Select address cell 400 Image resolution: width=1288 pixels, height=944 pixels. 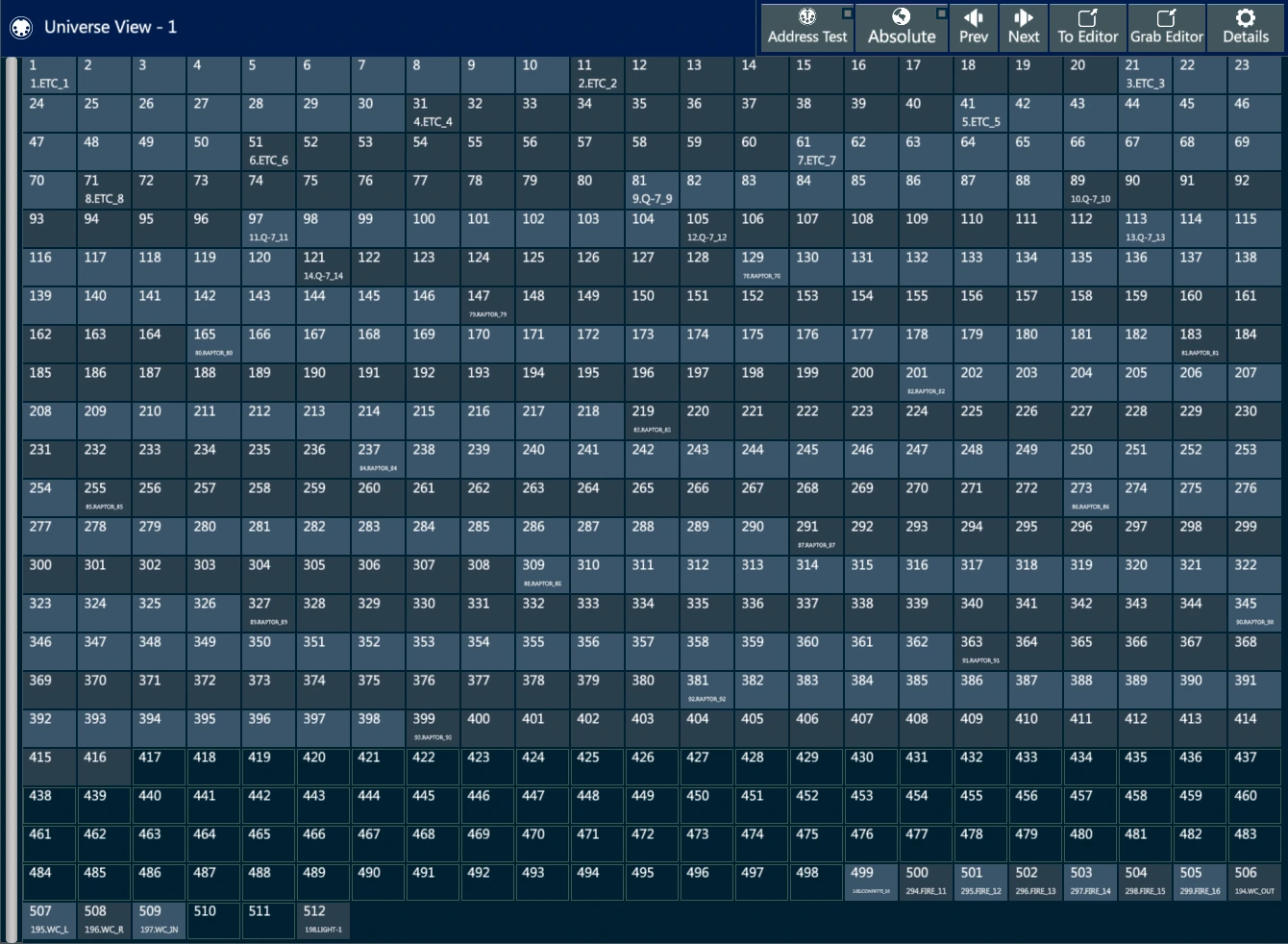487,729
